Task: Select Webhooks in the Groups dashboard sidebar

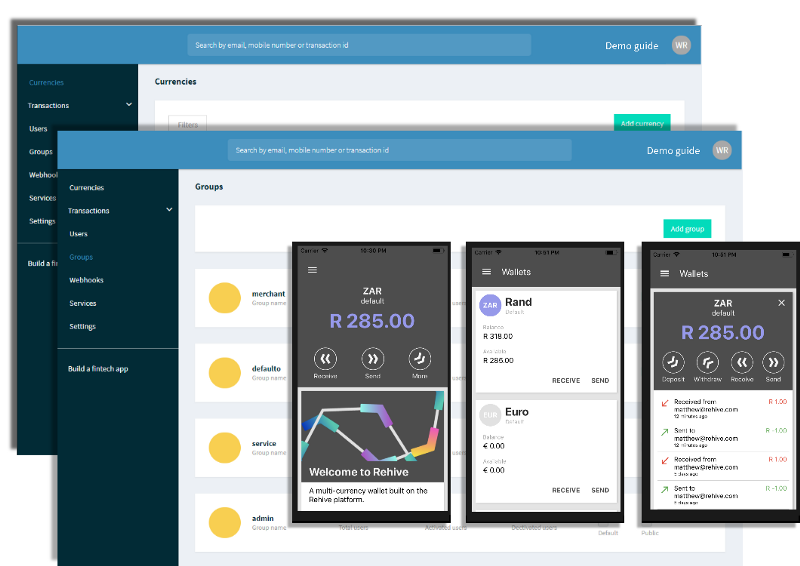Action: point(86,280)
